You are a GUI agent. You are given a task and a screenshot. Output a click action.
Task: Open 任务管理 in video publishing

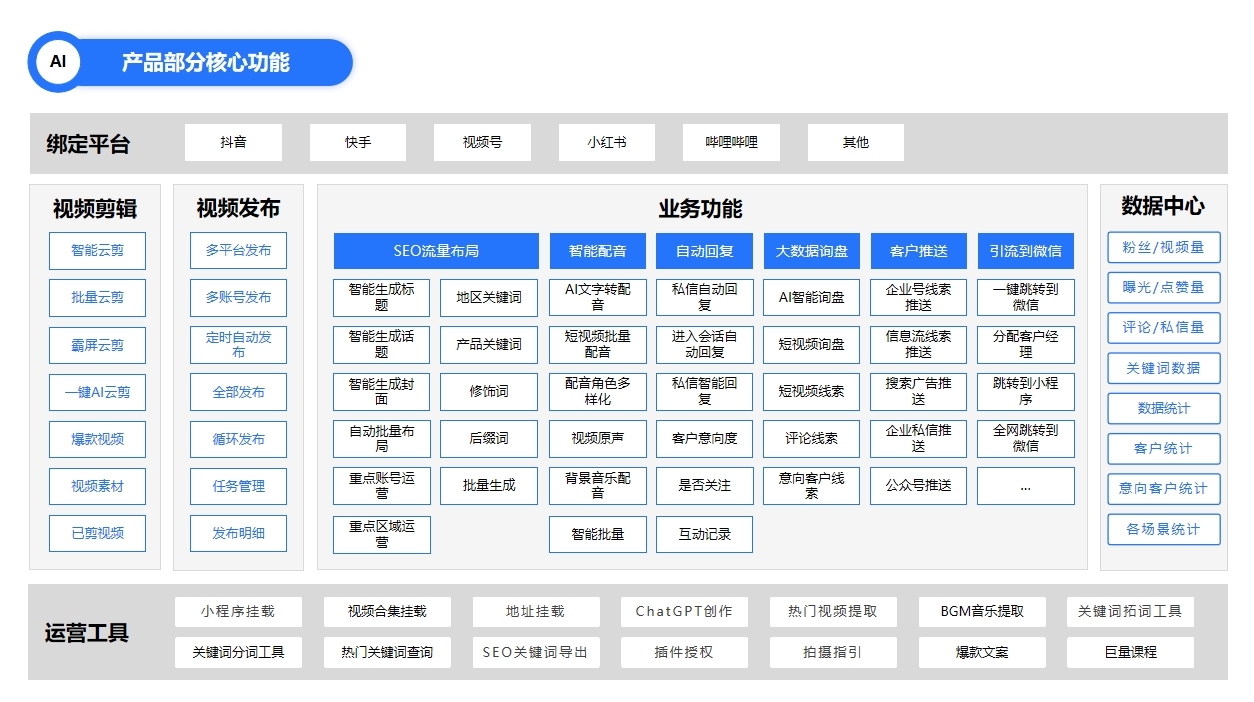click(x=238, y=486)
